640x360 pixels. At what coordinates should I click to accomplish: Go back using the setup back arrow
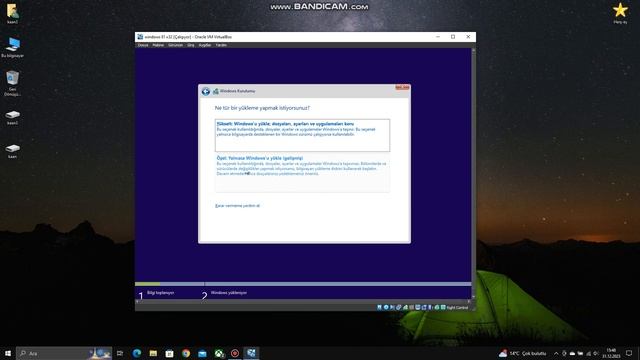[206, 91]
